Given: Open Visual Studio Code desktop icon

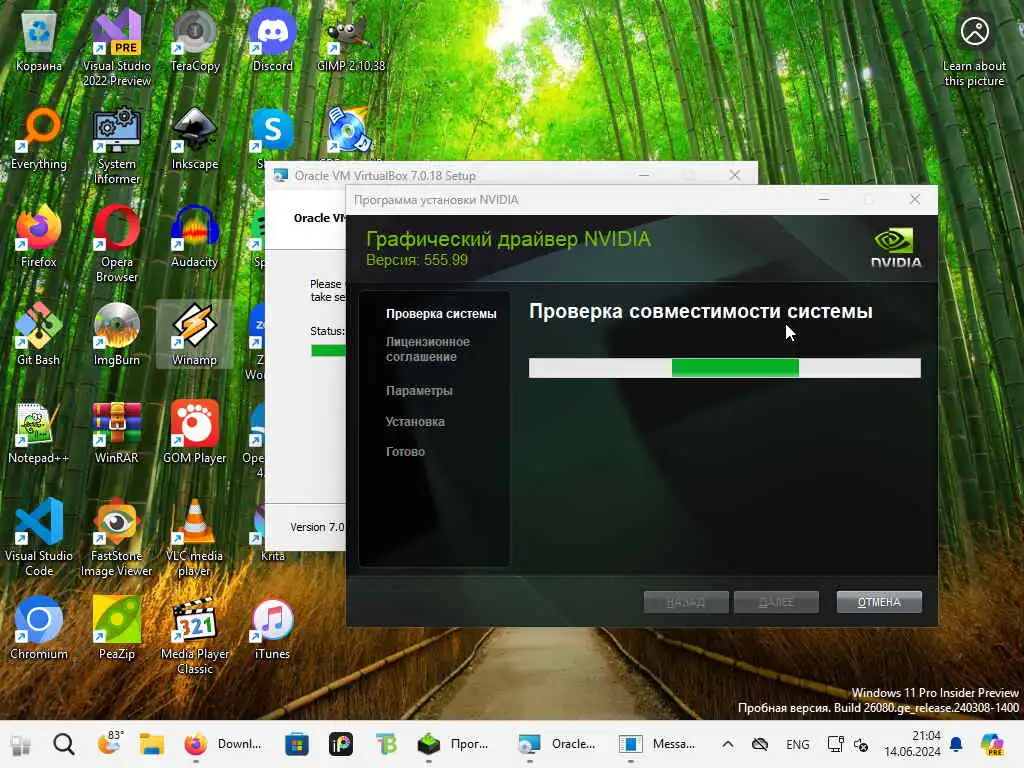Looking at the screenshot, I should point(39,537).
